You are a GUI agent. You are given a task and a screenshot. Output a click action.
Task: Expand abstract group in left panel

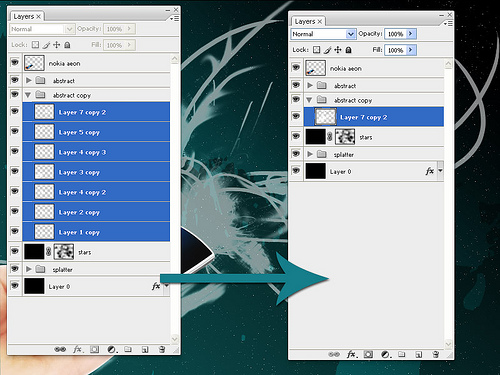(x=29, y=80)
